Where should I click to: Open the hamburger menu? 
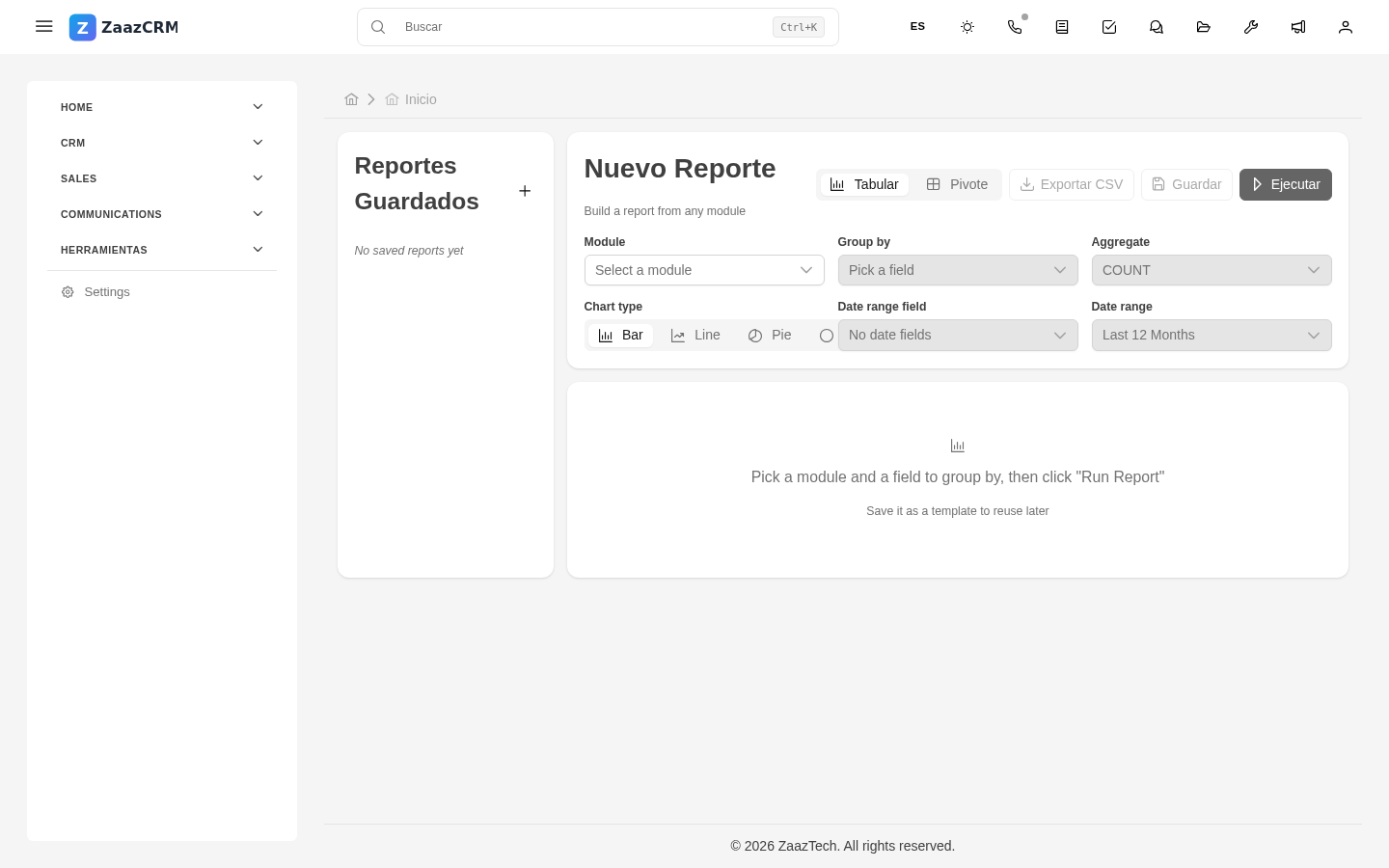coord(43,26)
